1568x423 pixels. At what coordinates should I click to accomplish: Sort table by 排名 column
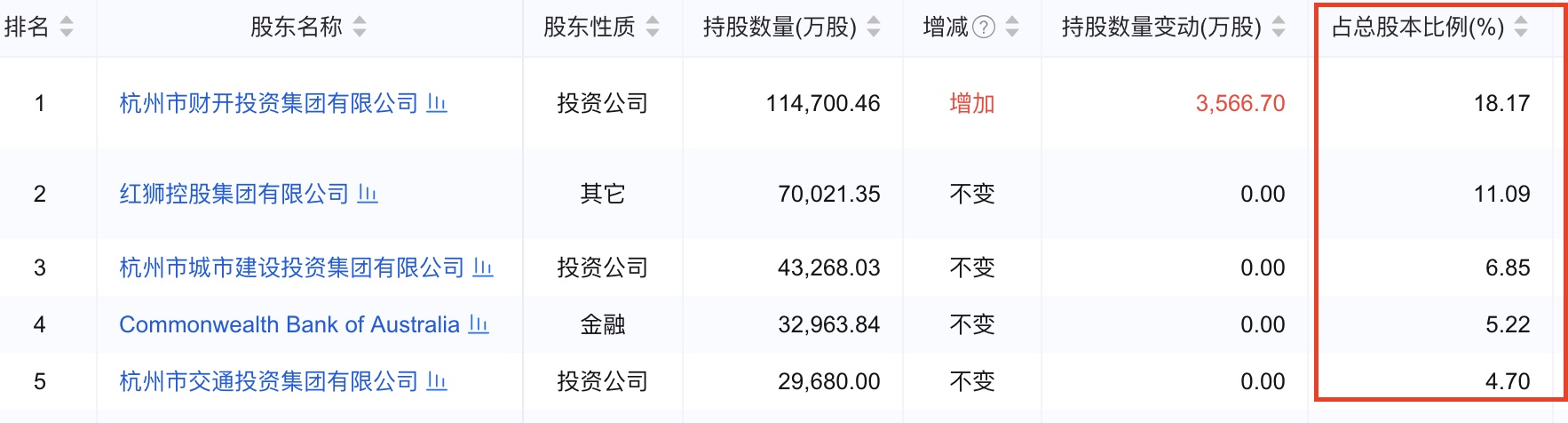click(x=67, y=28)
